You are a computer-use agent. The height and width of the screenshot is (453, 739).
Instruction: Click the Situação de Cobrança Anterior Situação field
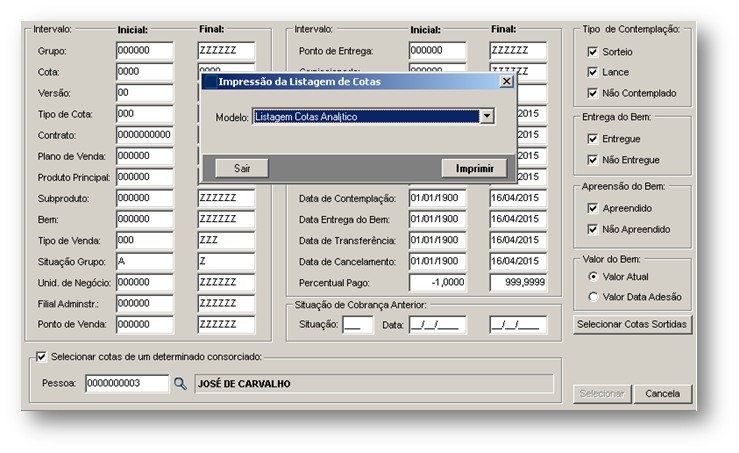[358, 325]
